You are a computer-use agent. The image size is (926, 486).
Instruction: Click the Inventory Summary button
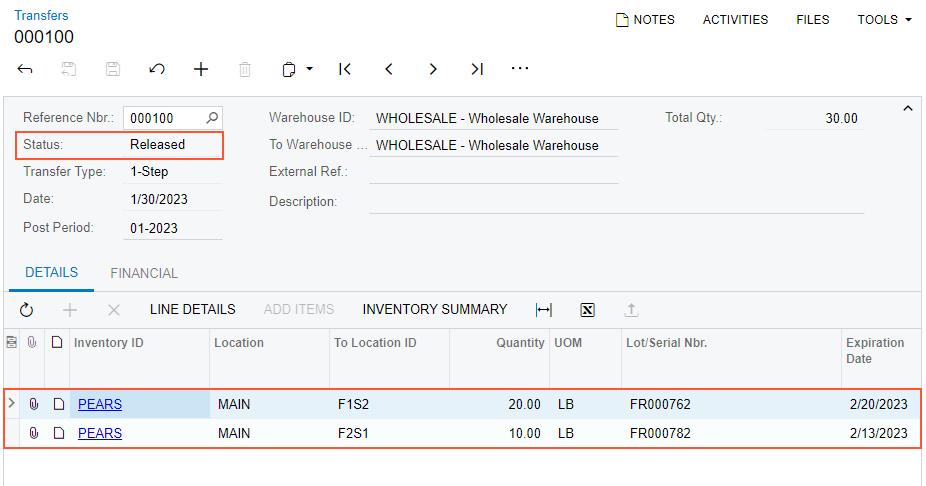[435, 310]
